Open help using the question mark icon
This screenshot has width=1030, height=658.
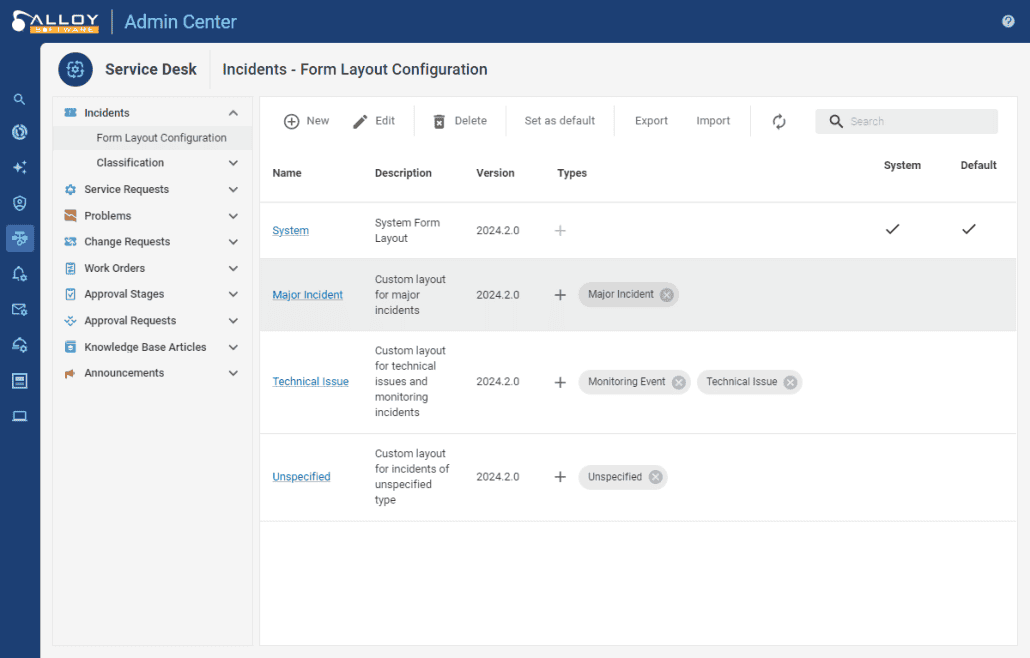coord(1009,21)
